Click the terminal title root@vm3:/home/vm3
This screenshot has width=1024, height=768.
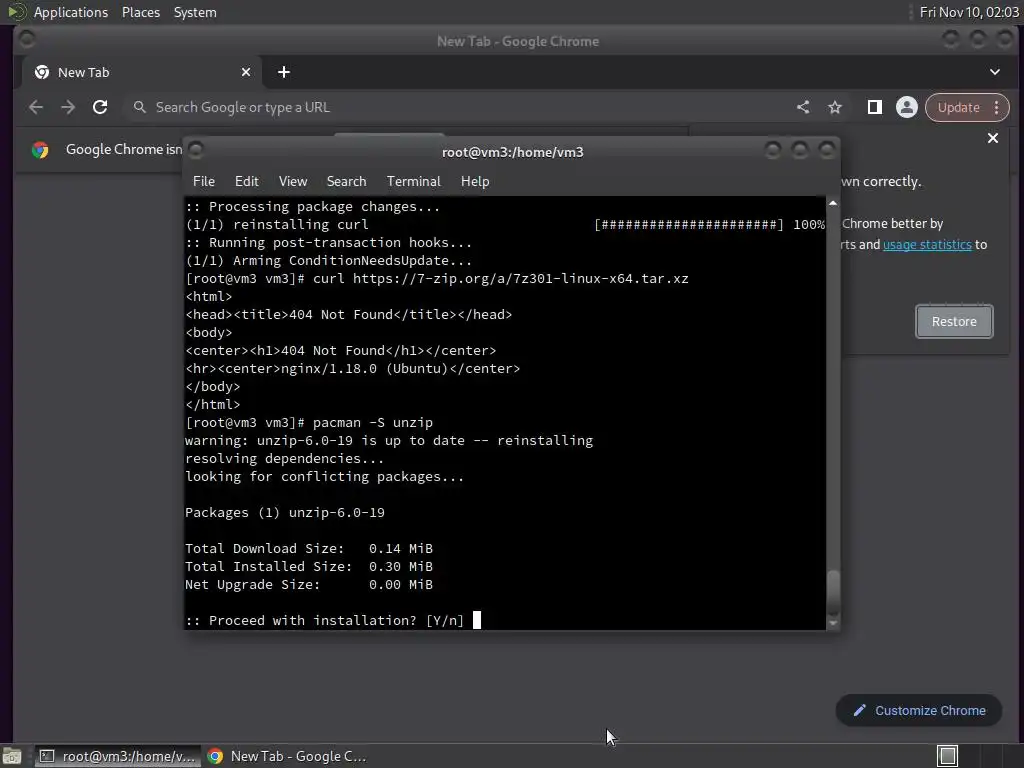point(513,152)
